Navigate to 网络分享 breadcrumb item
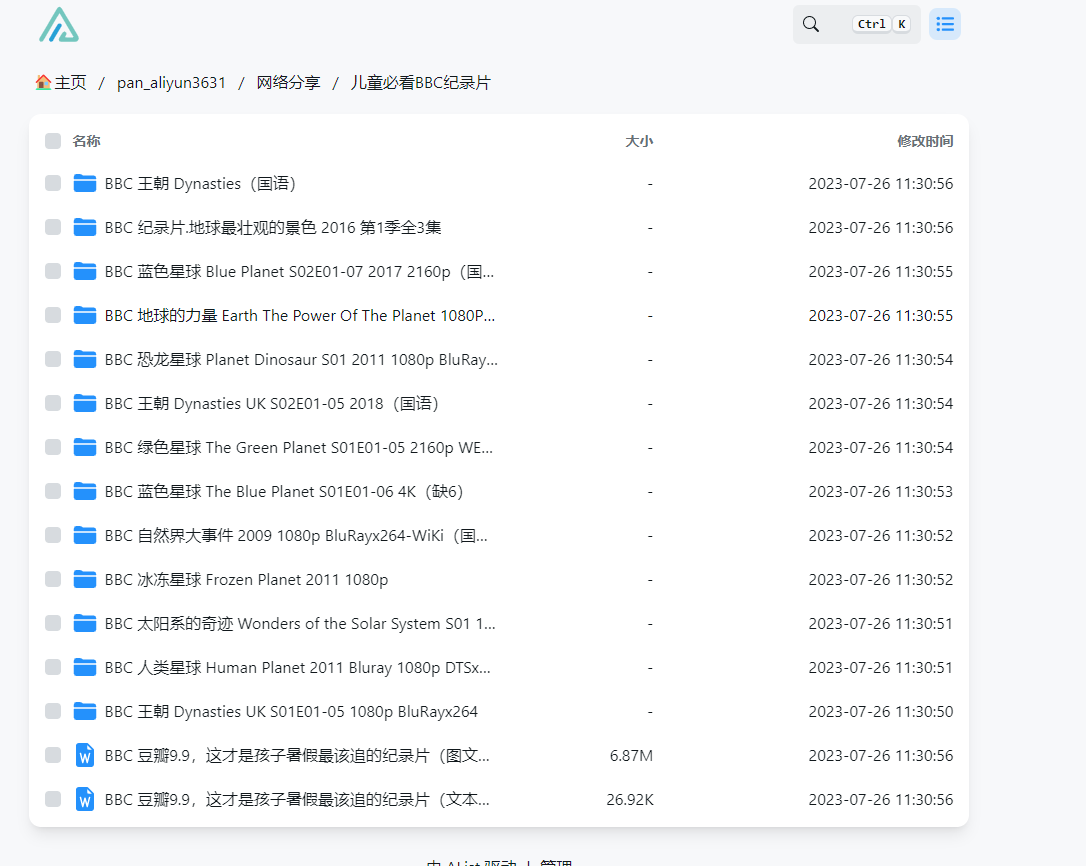Viewport: 1086px width, 866px height. 288,83
